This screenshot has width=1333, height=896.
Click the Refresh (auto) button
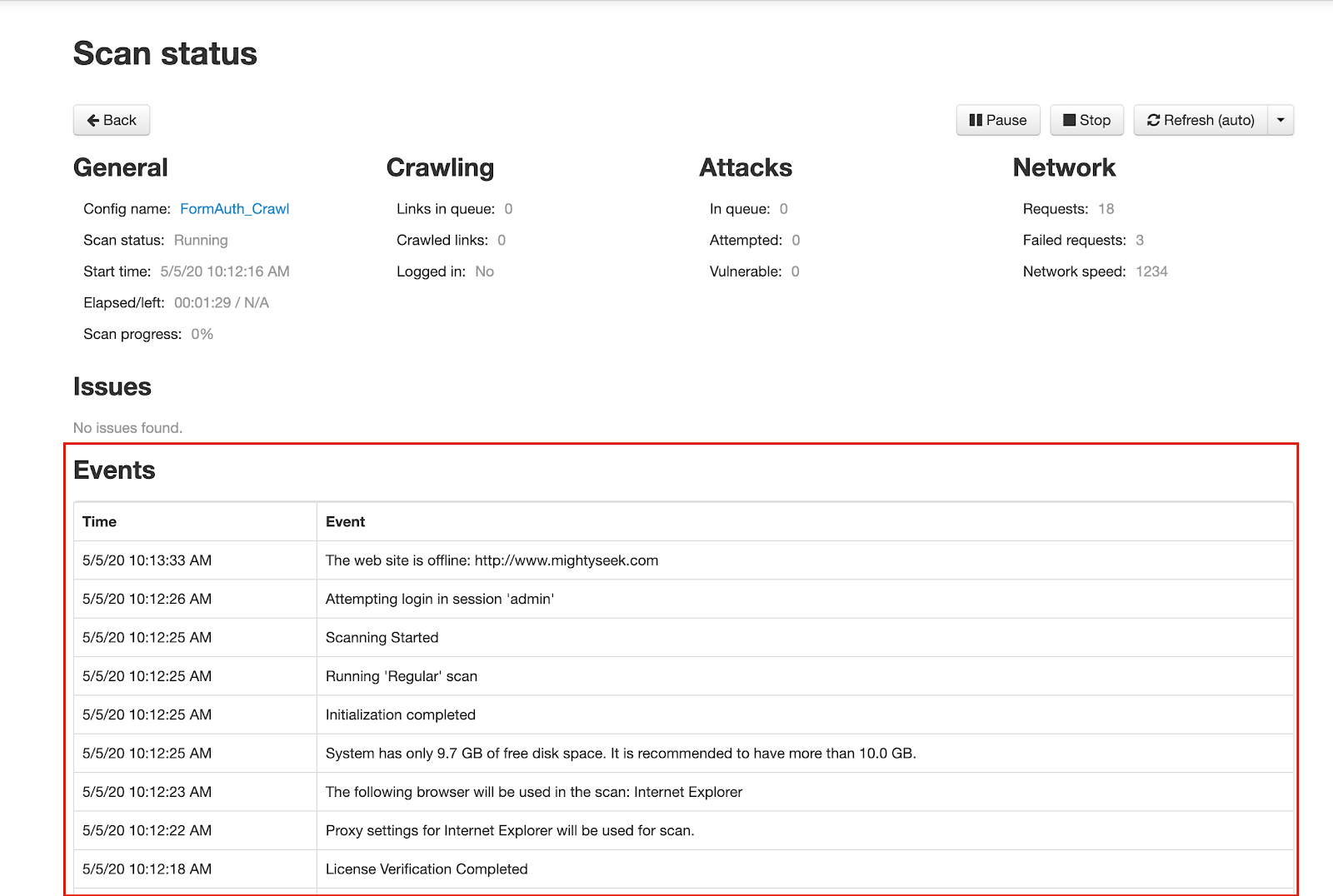pos(1201,120)
